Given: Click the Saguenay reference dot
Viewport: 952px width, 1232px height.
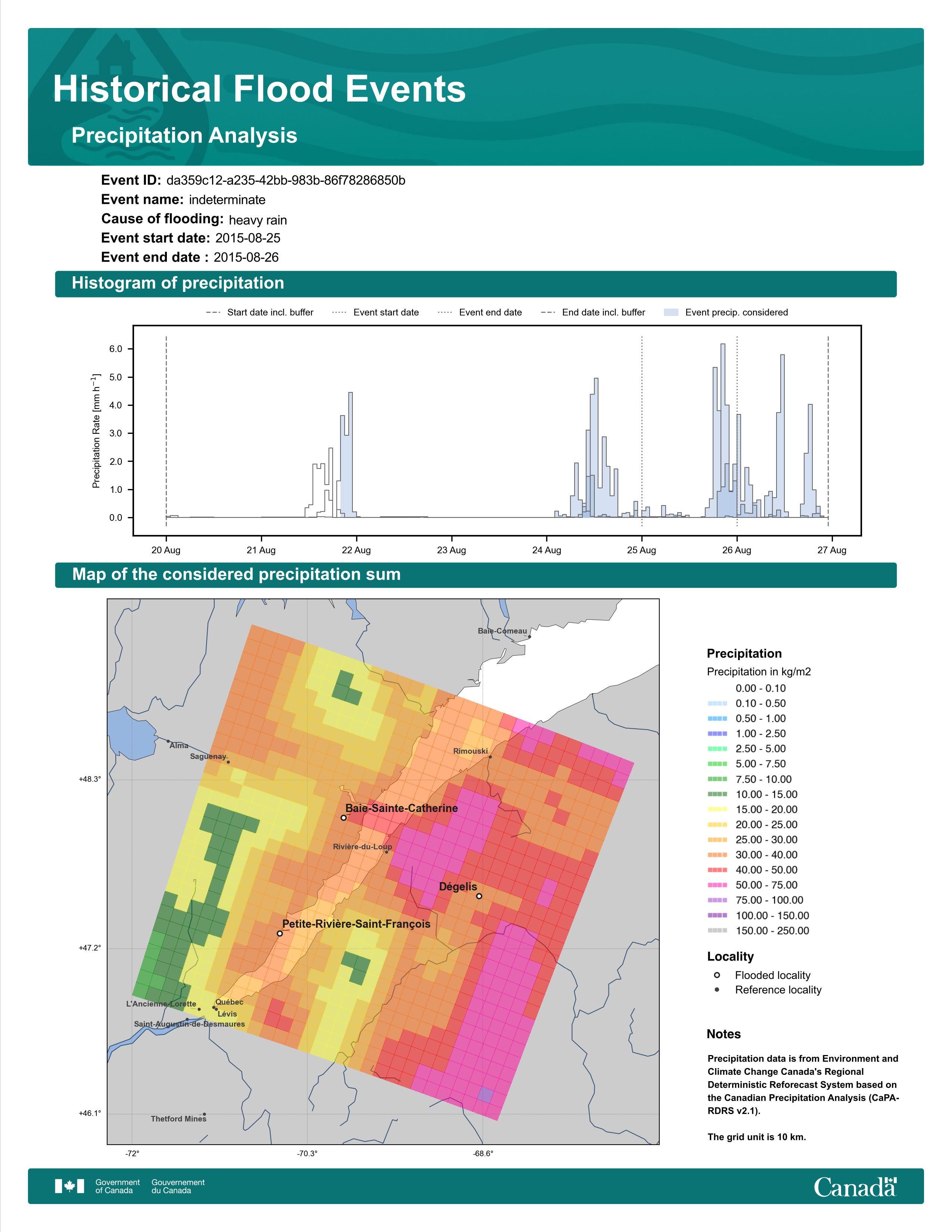Looking at the screenshot, I should point(228,762).
